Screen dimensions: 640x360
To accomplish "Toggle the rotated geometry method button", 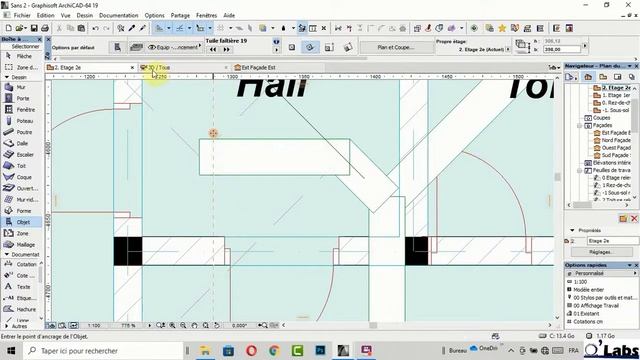I will click(x=310, y=47).
